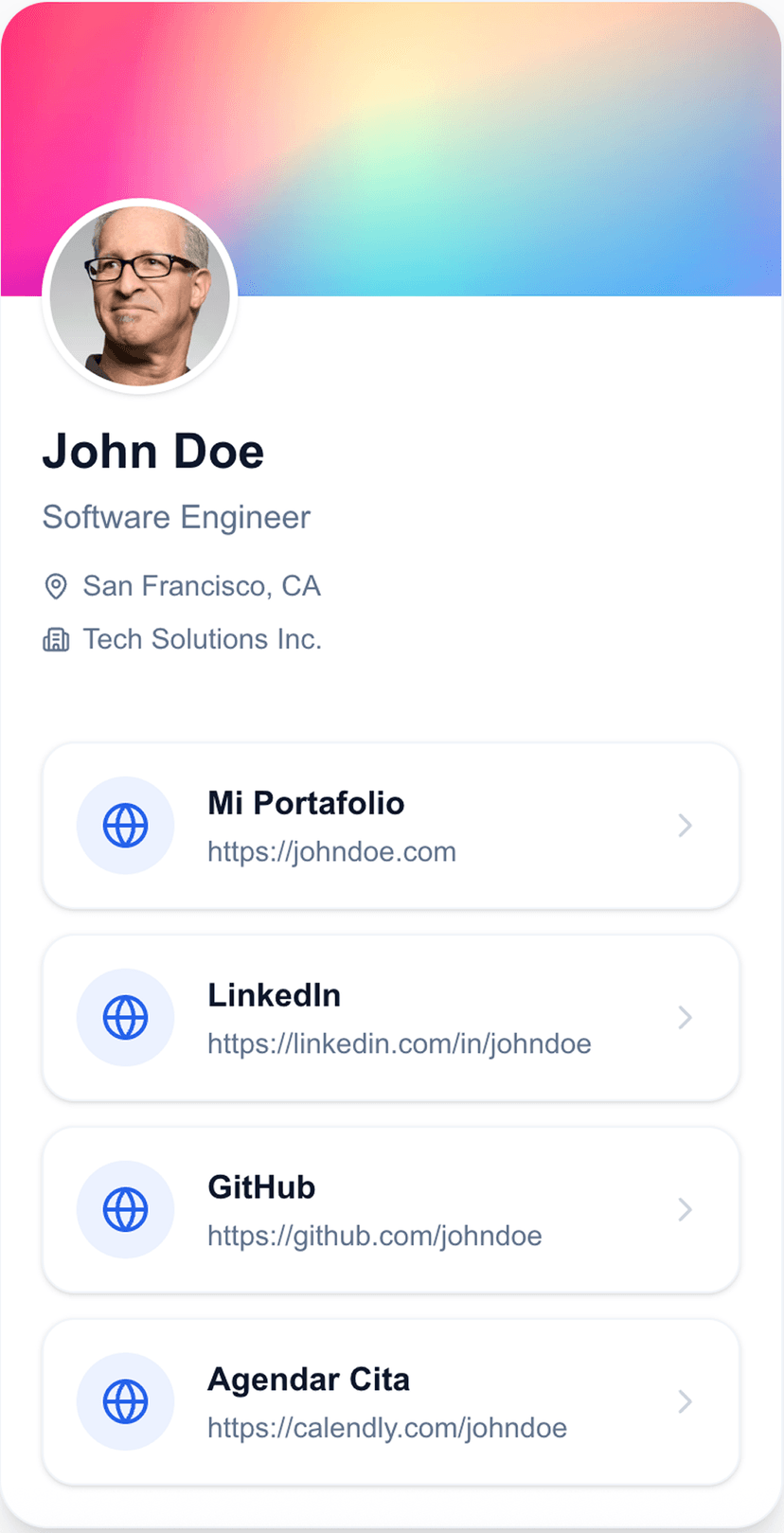Click the San Francisco, CA location text
Viewport: 784px width, 1533px height.
point(202,586)
